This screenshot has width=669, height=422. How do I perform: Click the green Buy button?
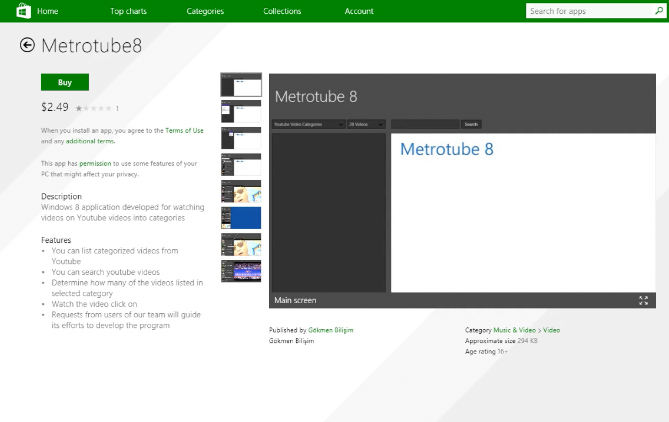(x=65, y=82)
